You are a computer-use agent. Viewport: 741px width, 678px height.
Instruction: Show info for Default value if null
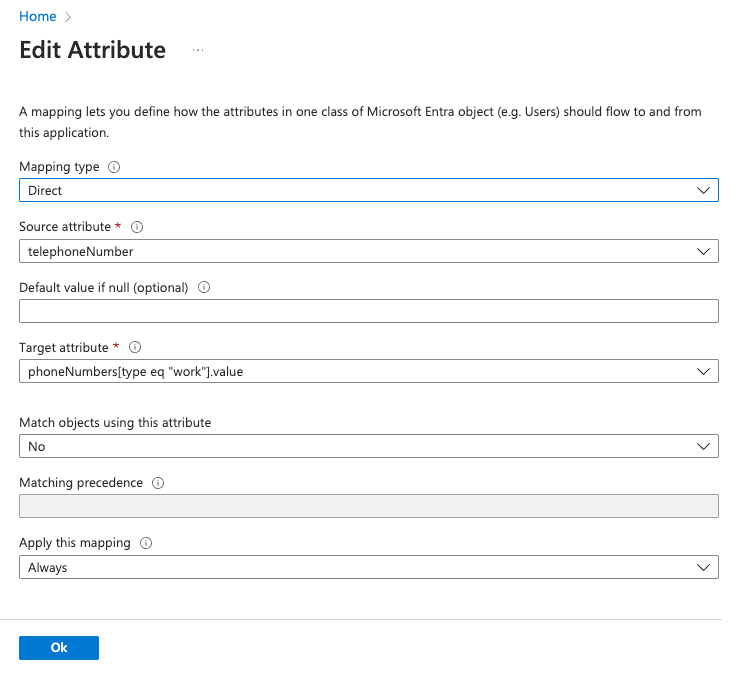pos(204,288)
